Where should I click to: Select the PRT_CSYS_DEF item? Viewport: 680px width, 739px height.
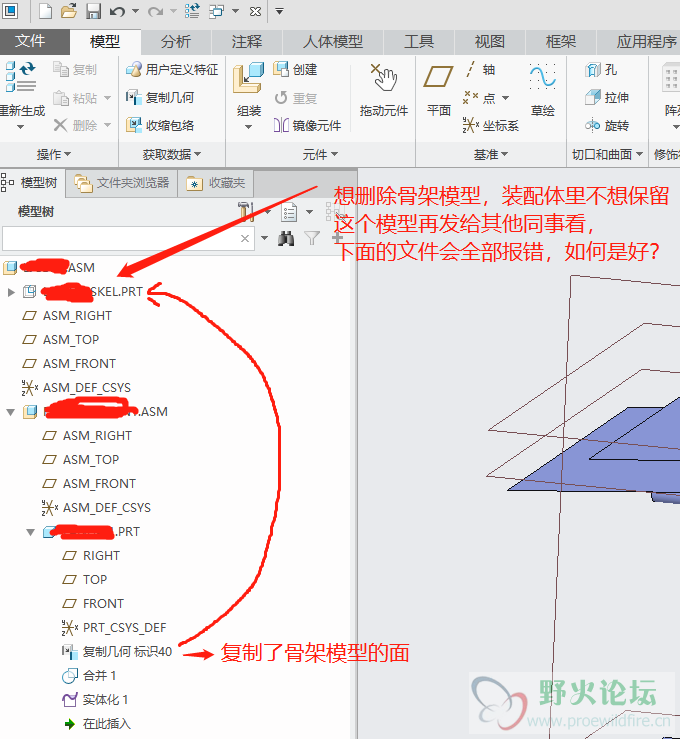tap(114, 627)
